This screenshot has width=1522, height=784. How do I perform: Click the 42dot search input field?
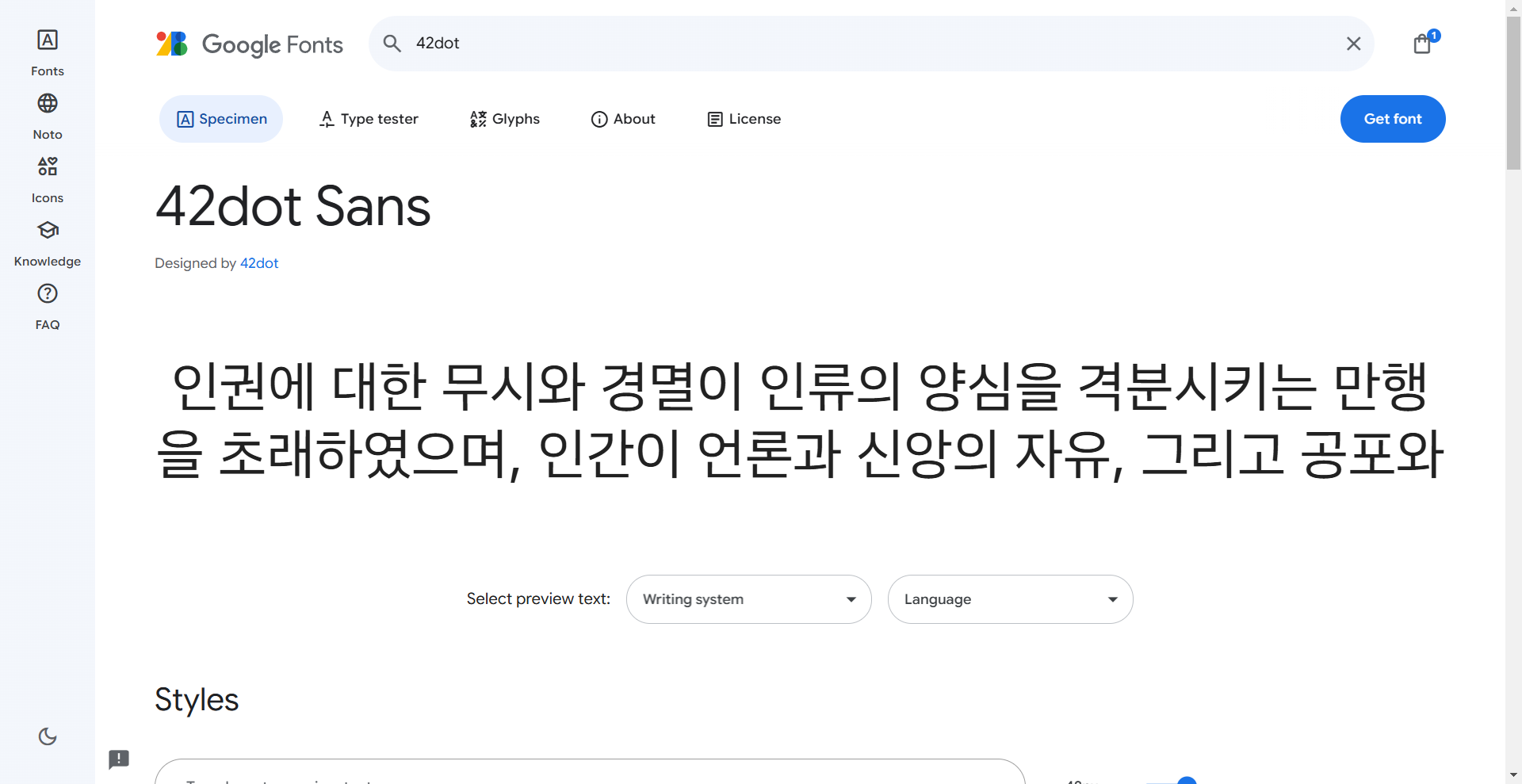point(872,44)
